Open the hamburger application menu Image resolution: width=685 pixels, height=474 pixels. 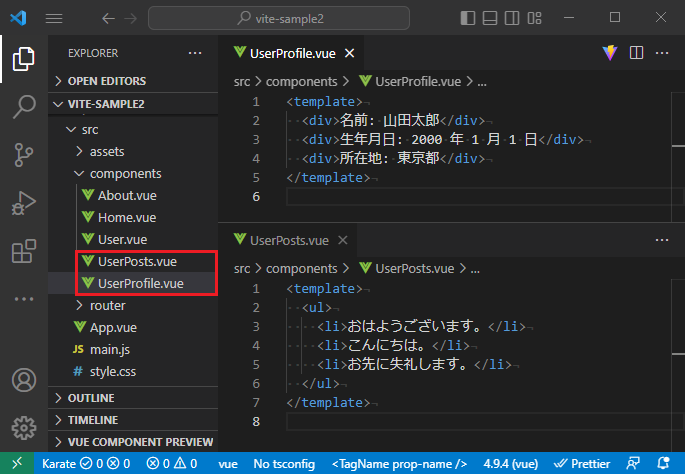tap(54, 18)
